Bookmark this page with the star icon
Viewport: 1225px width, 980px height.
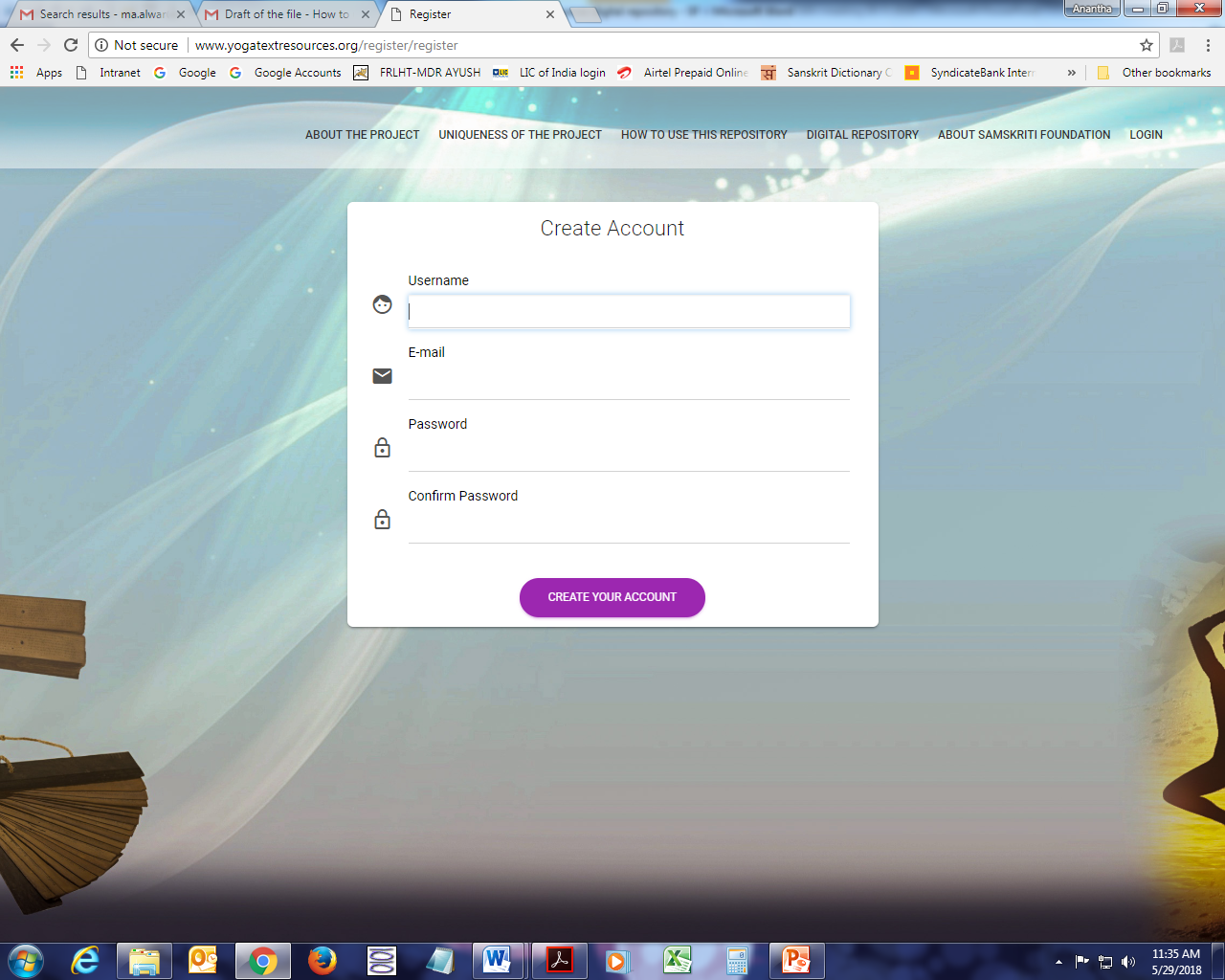point(1147,45)
